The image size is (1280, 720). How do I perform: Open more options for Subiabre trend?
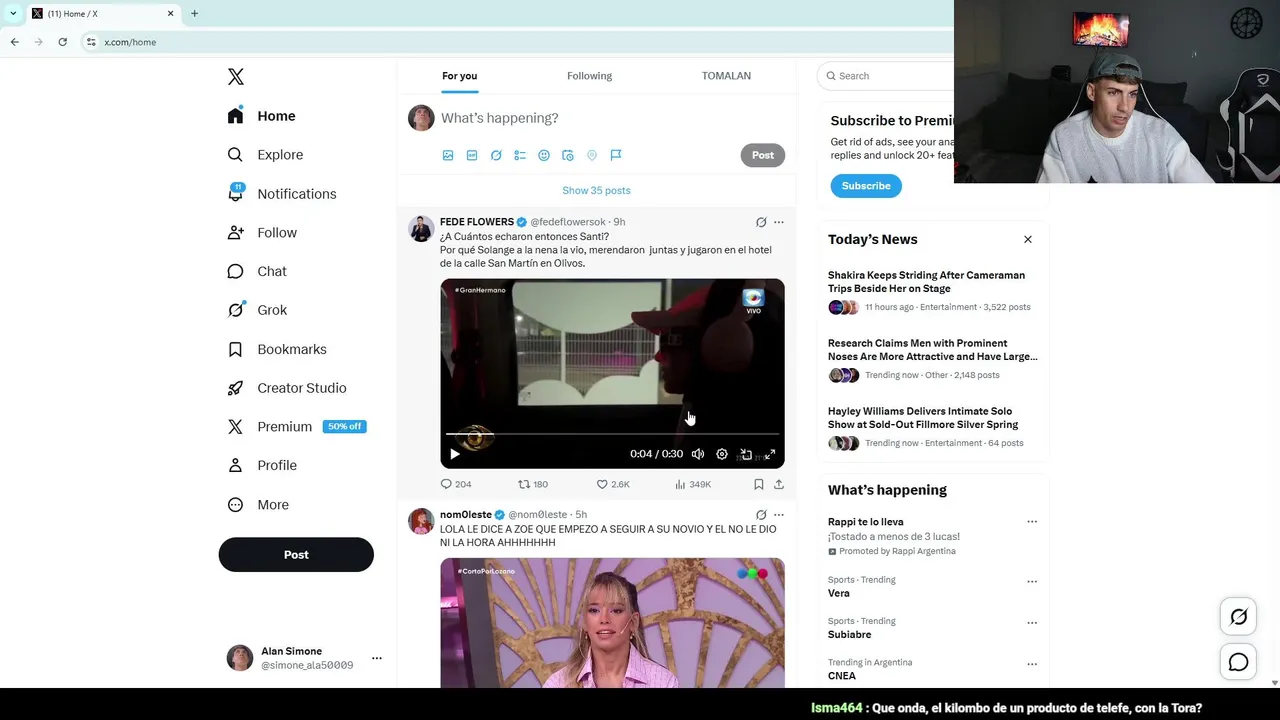(x=1032, y=623)
